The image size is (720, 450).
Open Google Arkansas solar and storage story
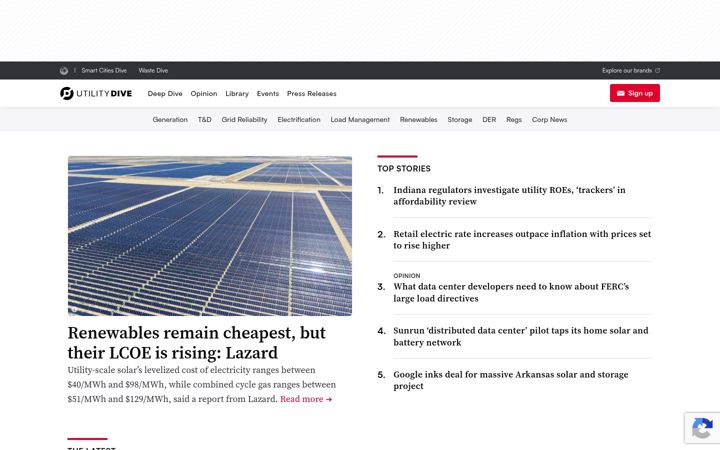point(511,380)
